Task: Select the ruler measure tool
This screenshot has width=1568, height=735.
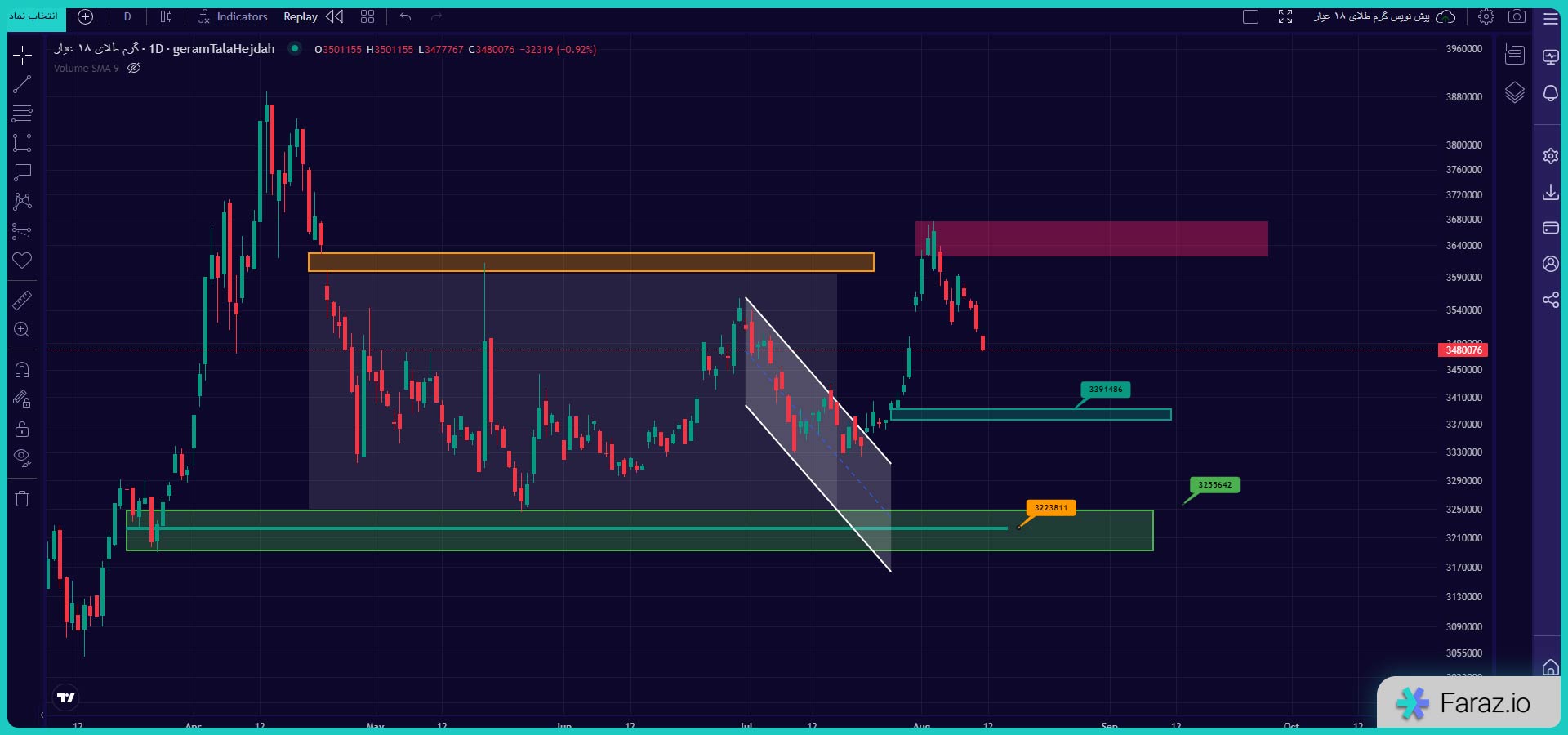Action: tap(22, 301)
